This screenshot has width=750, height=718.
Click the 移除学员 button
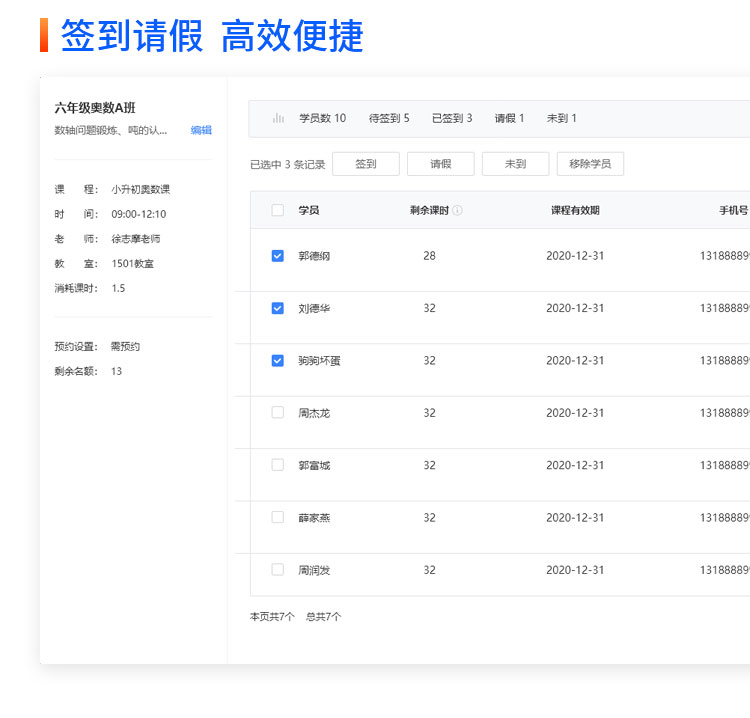coord(590,164)
